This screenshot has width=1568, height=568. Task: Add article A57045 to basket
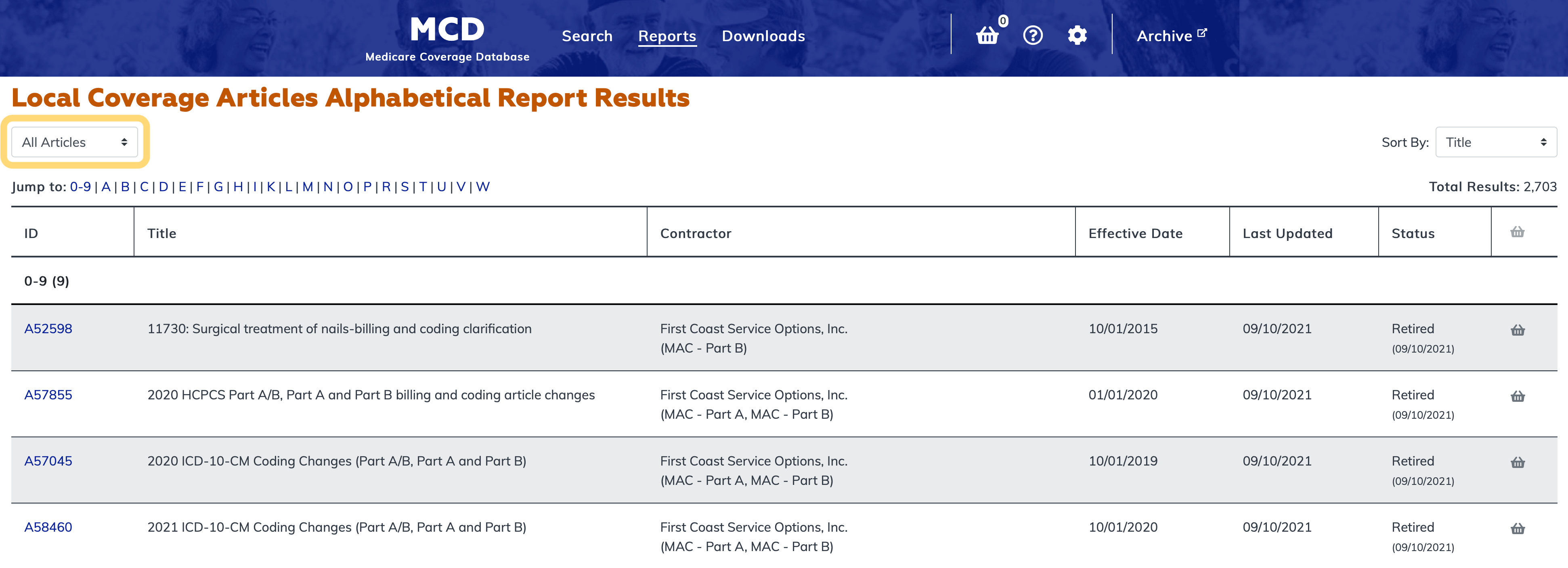pos(1517,463)
